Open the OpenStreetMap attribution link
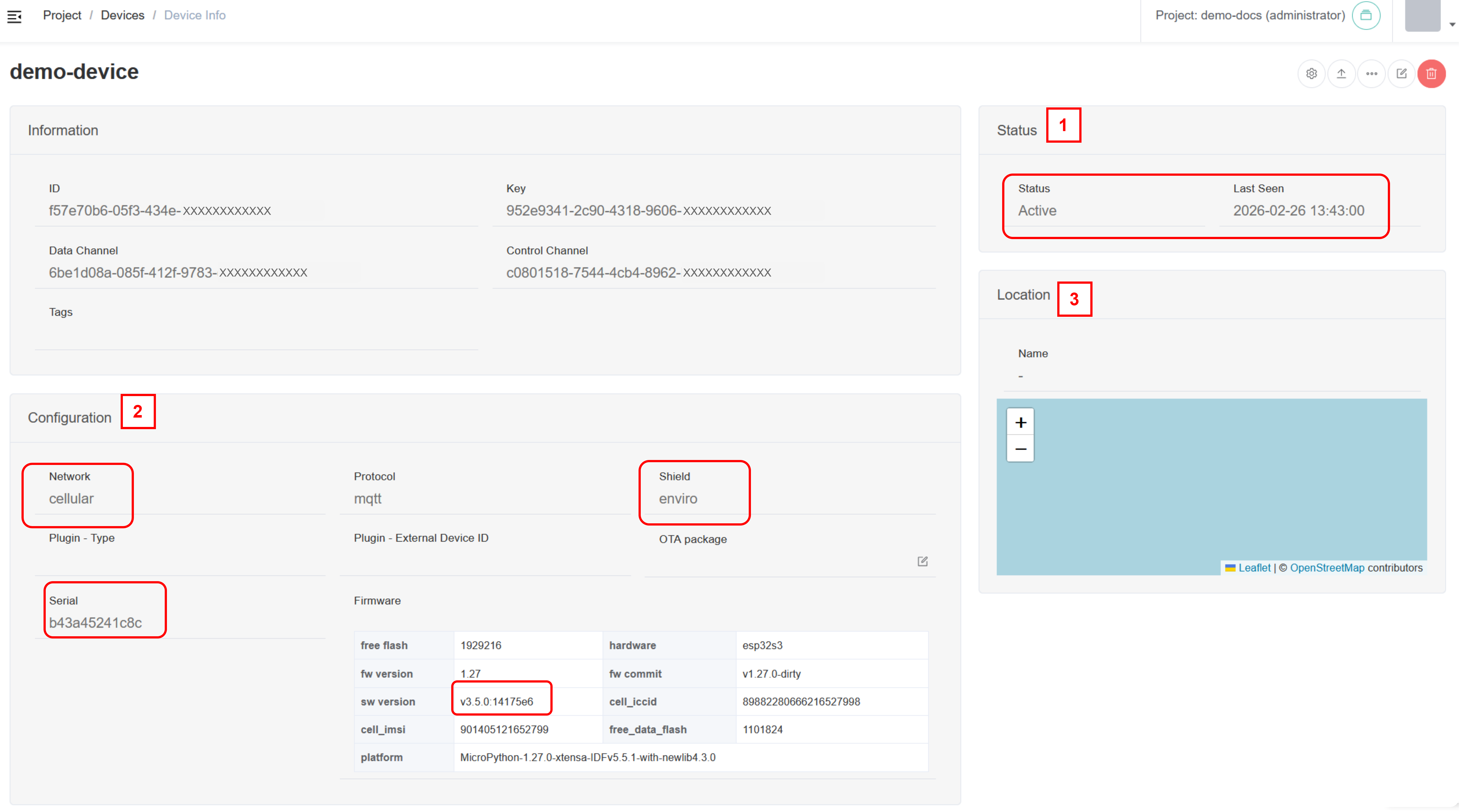This screenshot has width=1460, height=812. [1327, 567]
